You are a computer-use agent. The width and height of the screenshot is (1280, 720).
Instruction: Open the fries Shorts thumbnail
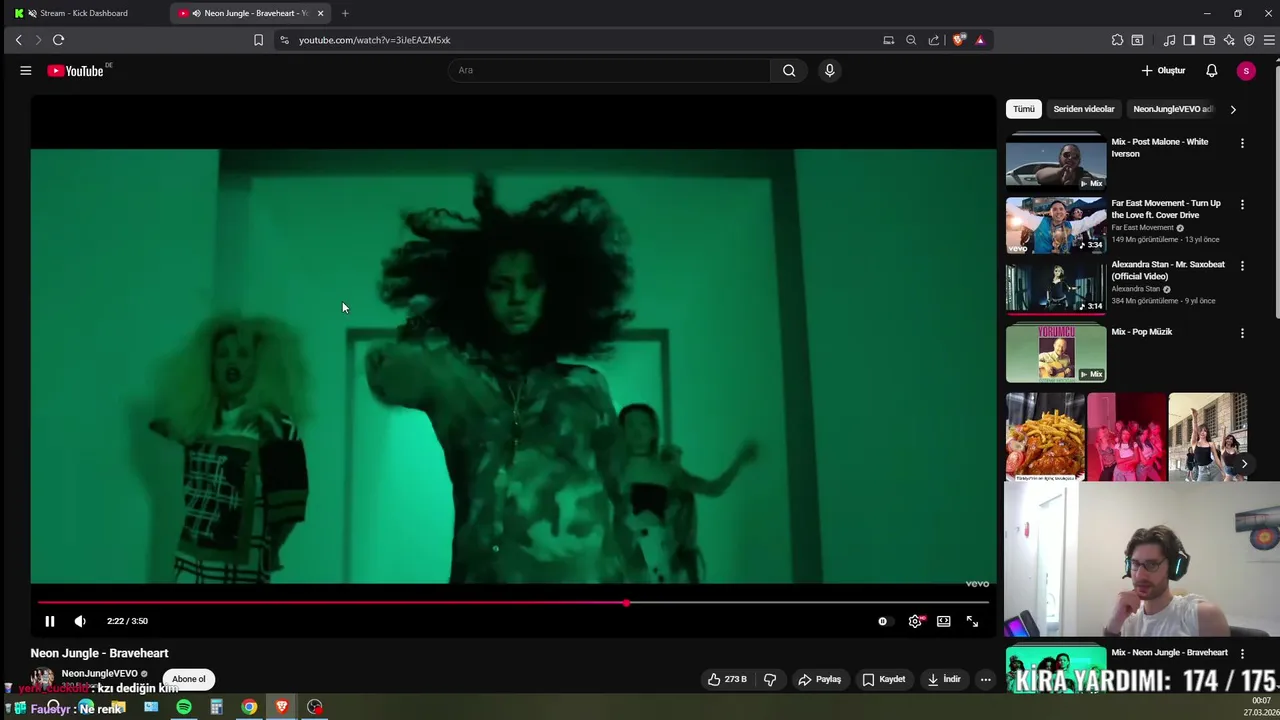(x=1045, y=437)
